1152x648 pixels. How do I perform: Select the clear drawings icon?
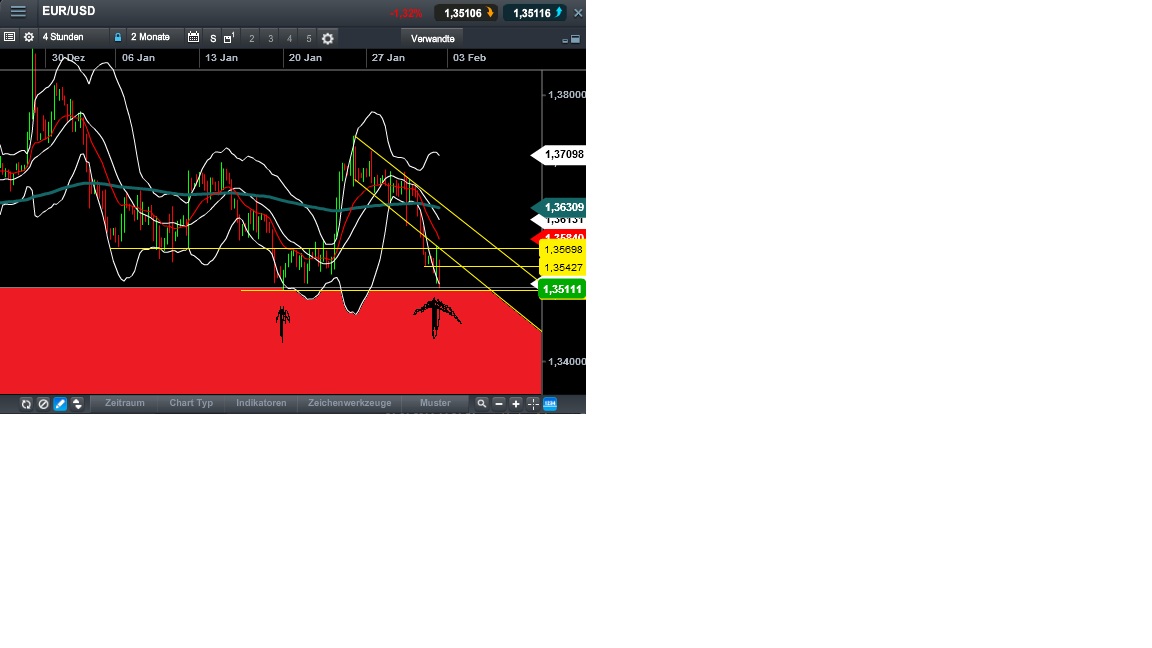(43, 403)
